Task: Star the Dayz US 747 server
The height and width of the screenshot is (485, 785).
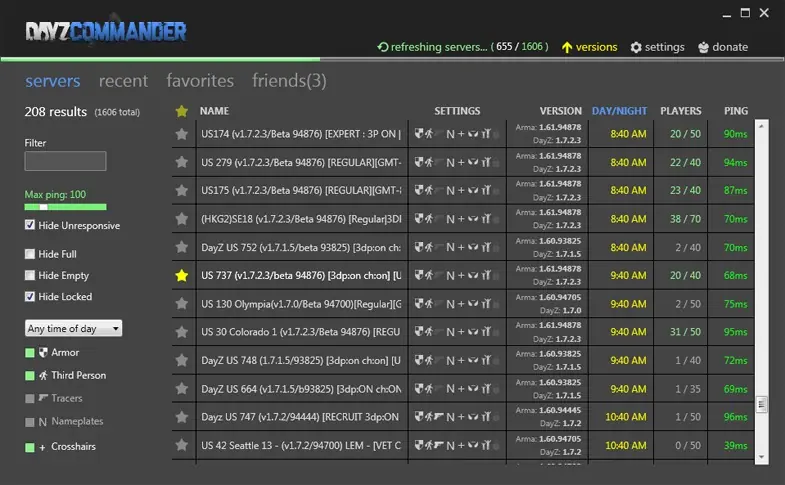Action: [182, 417]
